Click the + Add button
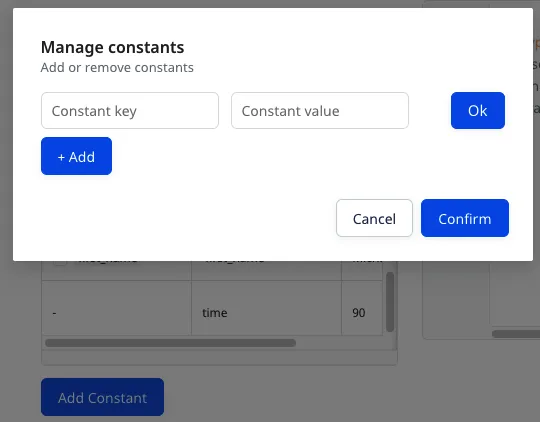Image resolution: width=540 pixels, height=422 pixels. coord(76,156)
